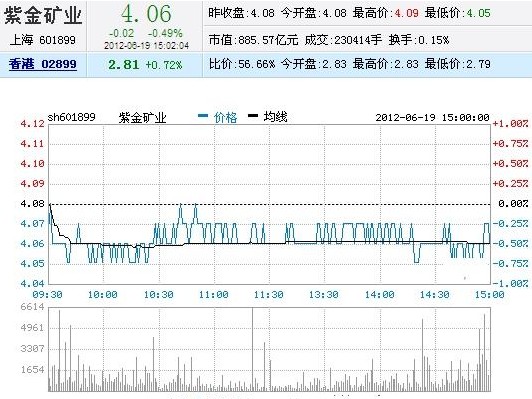Click the blue 价格 legend marker
This screenshot has width=532, height=399.
coord(203,116)
